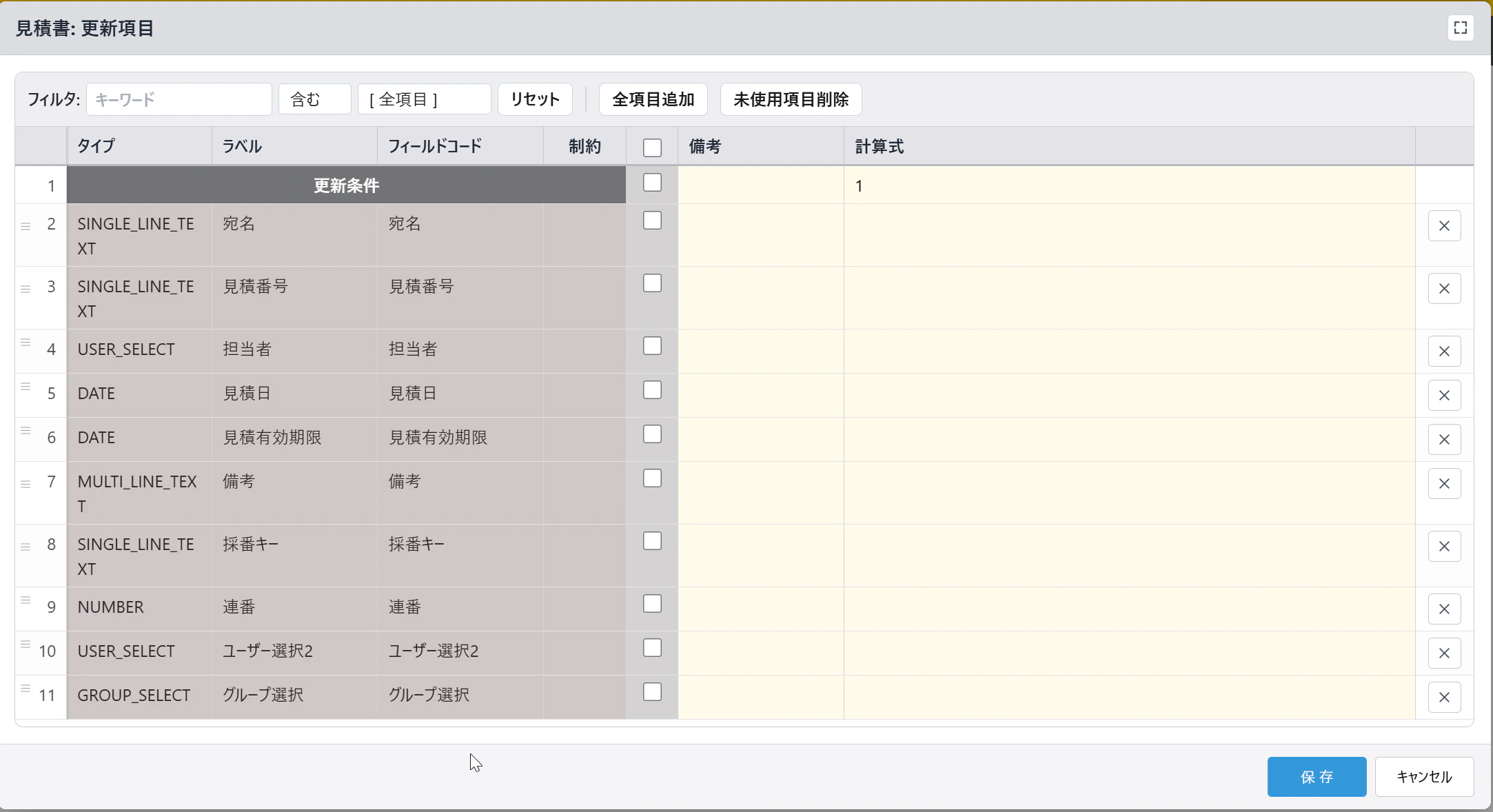Click 未使用項目削除 button
Image resolution: width=1493 pixels, height=812 pixels.
[791, 99]
